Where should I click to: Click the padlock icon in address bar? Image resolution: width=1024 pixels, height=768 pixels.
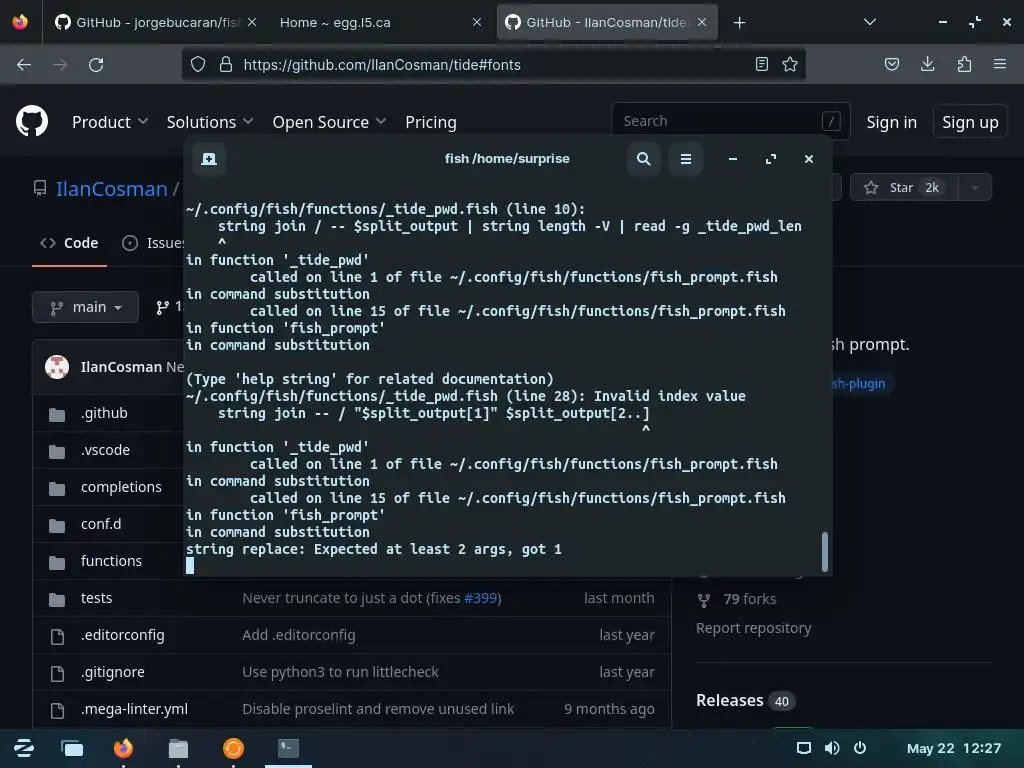point(225,65)
